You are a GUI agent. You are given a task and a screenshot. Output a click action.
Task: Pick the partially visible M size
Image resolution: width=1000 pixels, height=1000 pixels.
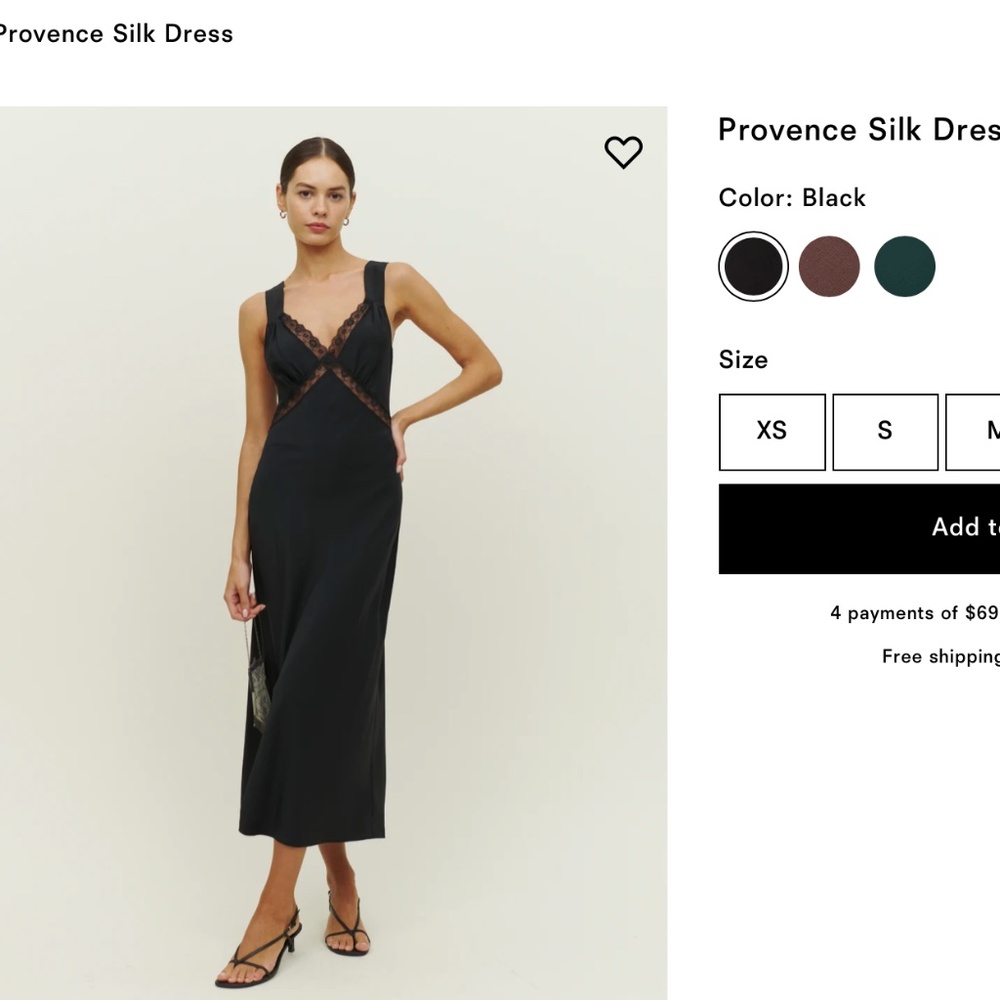point(988,431)
